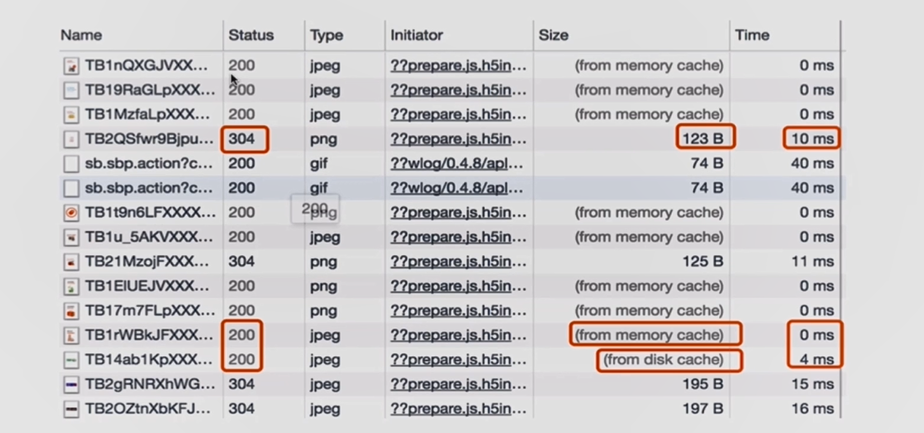Click the Type column header
Image resolution: width=924 pixels, height=433 pixels.
tap(326, 35)
